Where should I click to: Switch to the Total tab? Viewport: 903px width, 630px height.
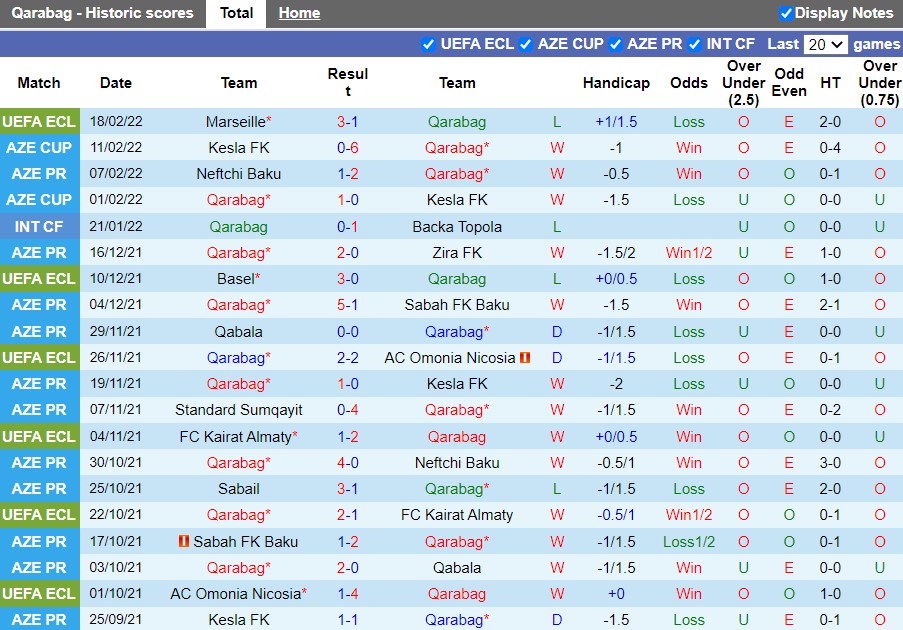(236, 13)
